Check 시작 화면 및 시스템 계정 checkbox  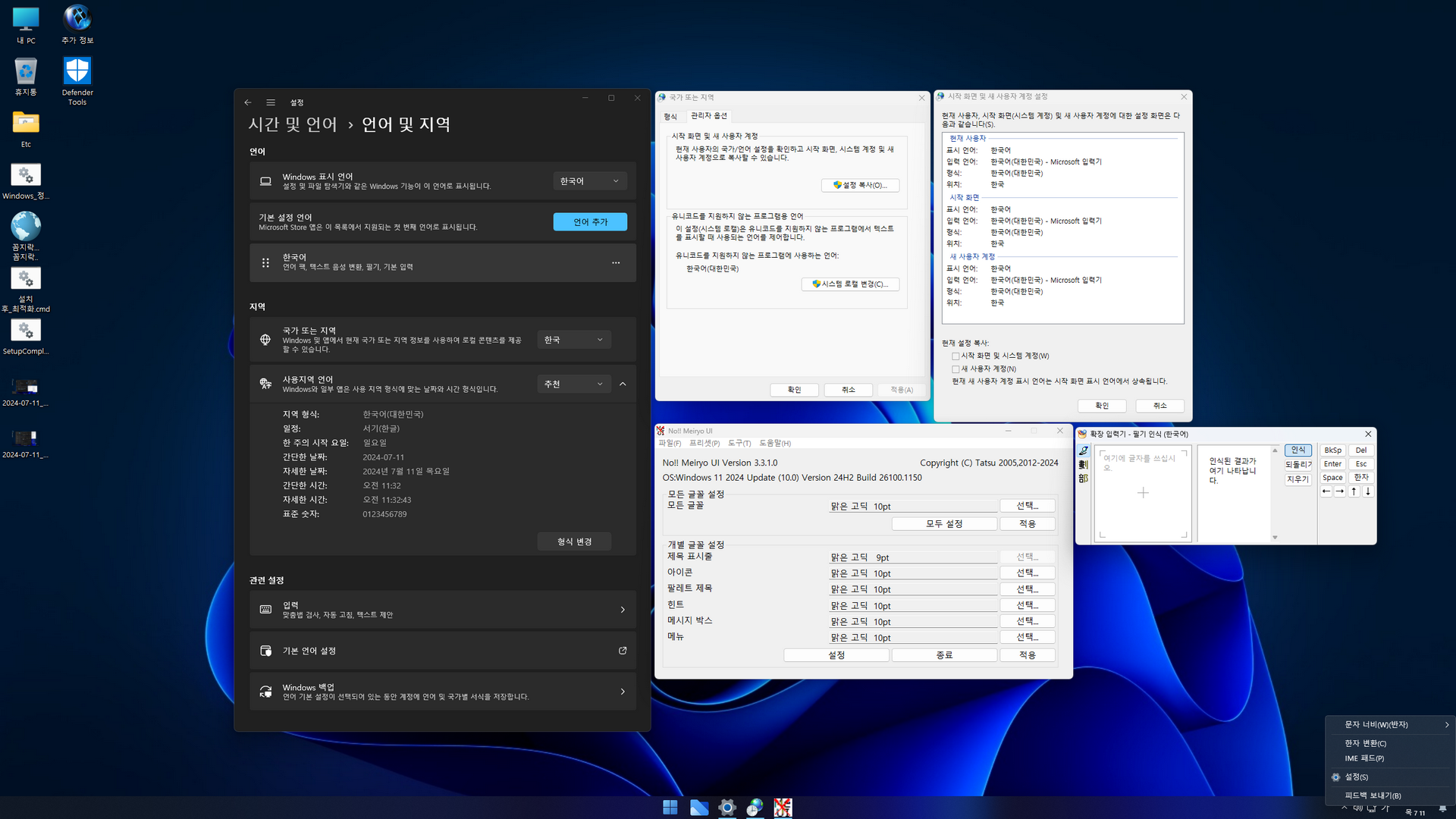tap(955, 356)
